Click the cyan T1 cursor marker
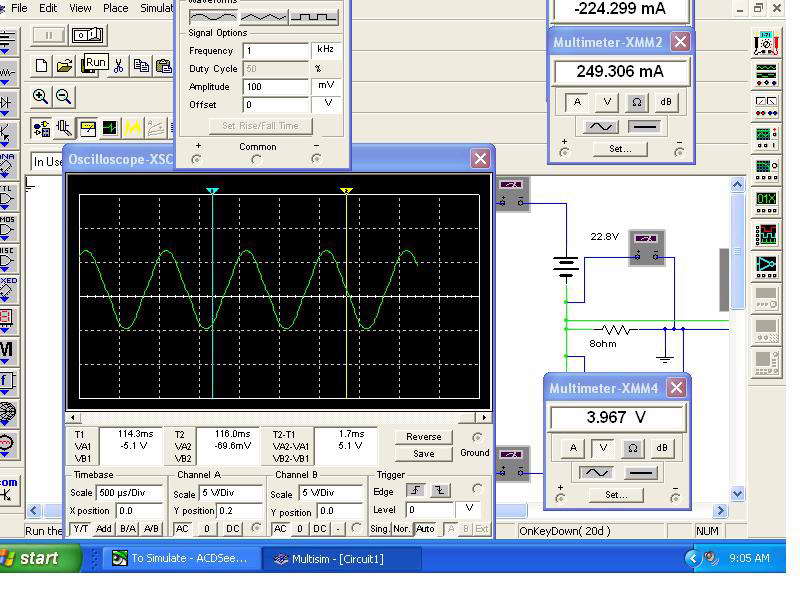800x600 pixels. [x=212, y=190]
